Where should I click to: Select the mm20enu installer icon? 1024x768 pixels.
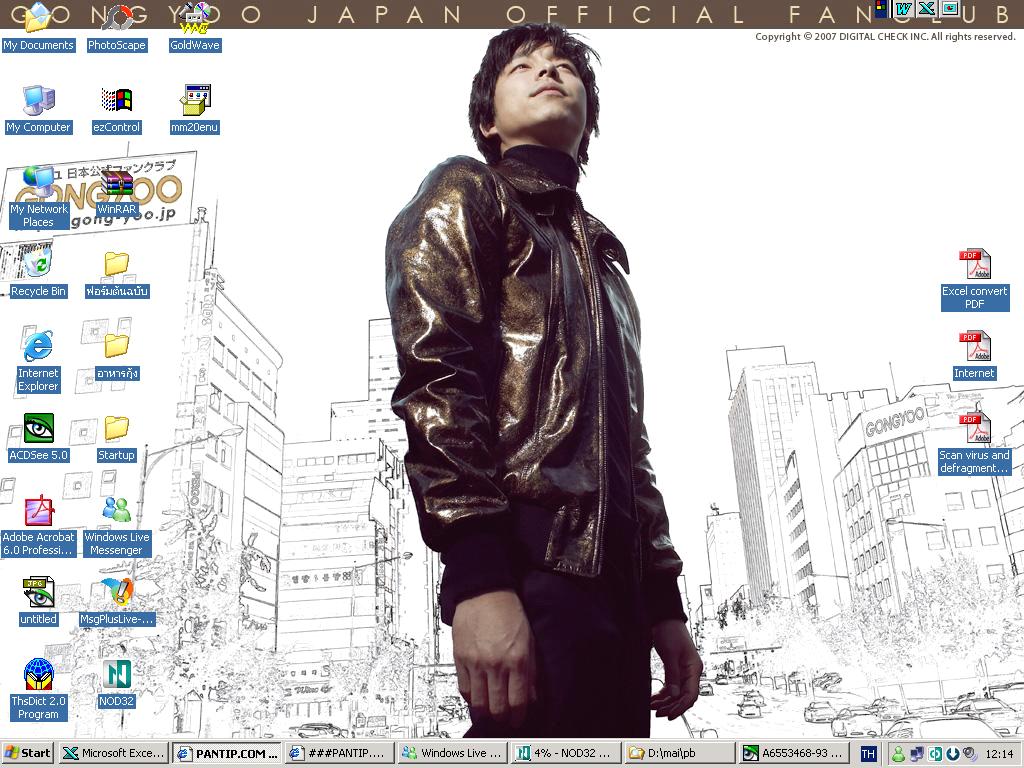[x=195, y=110]
